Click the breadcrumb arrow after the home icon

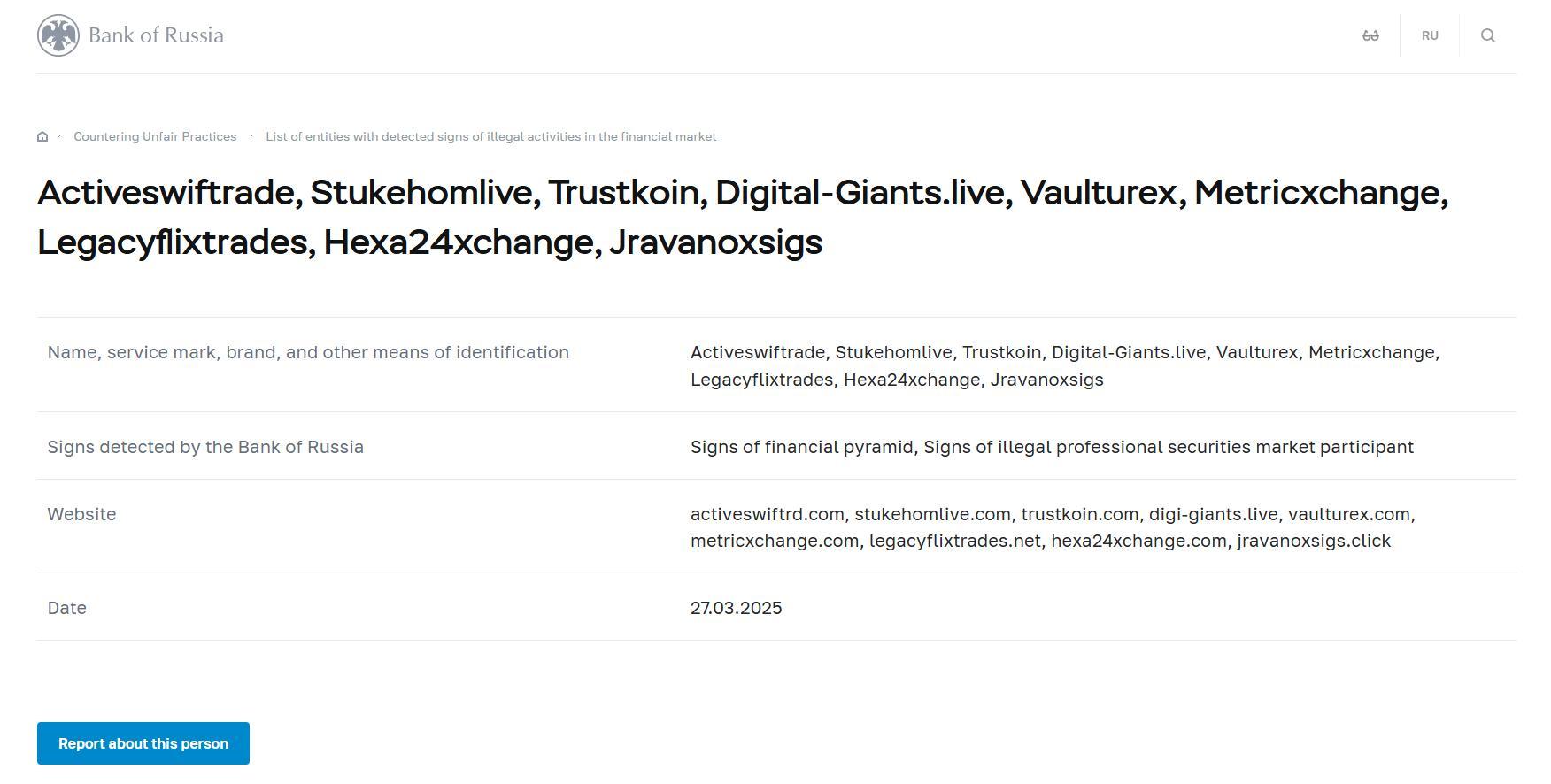pos(60,136)
